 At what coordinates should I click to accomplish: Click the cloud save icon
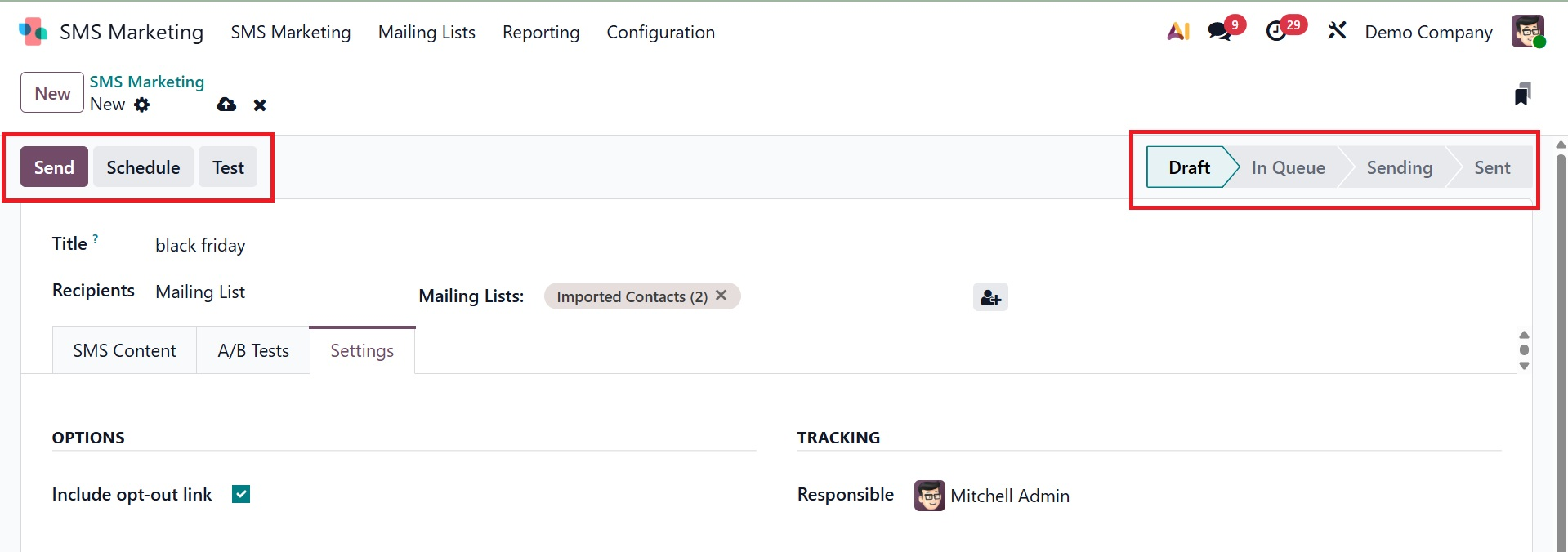[226, 105]
